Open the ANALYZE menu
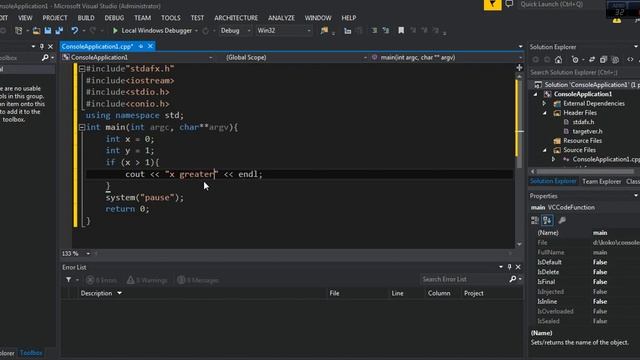Image resolution: width=640 pixels, height=360 pixels. click(281, 18)
